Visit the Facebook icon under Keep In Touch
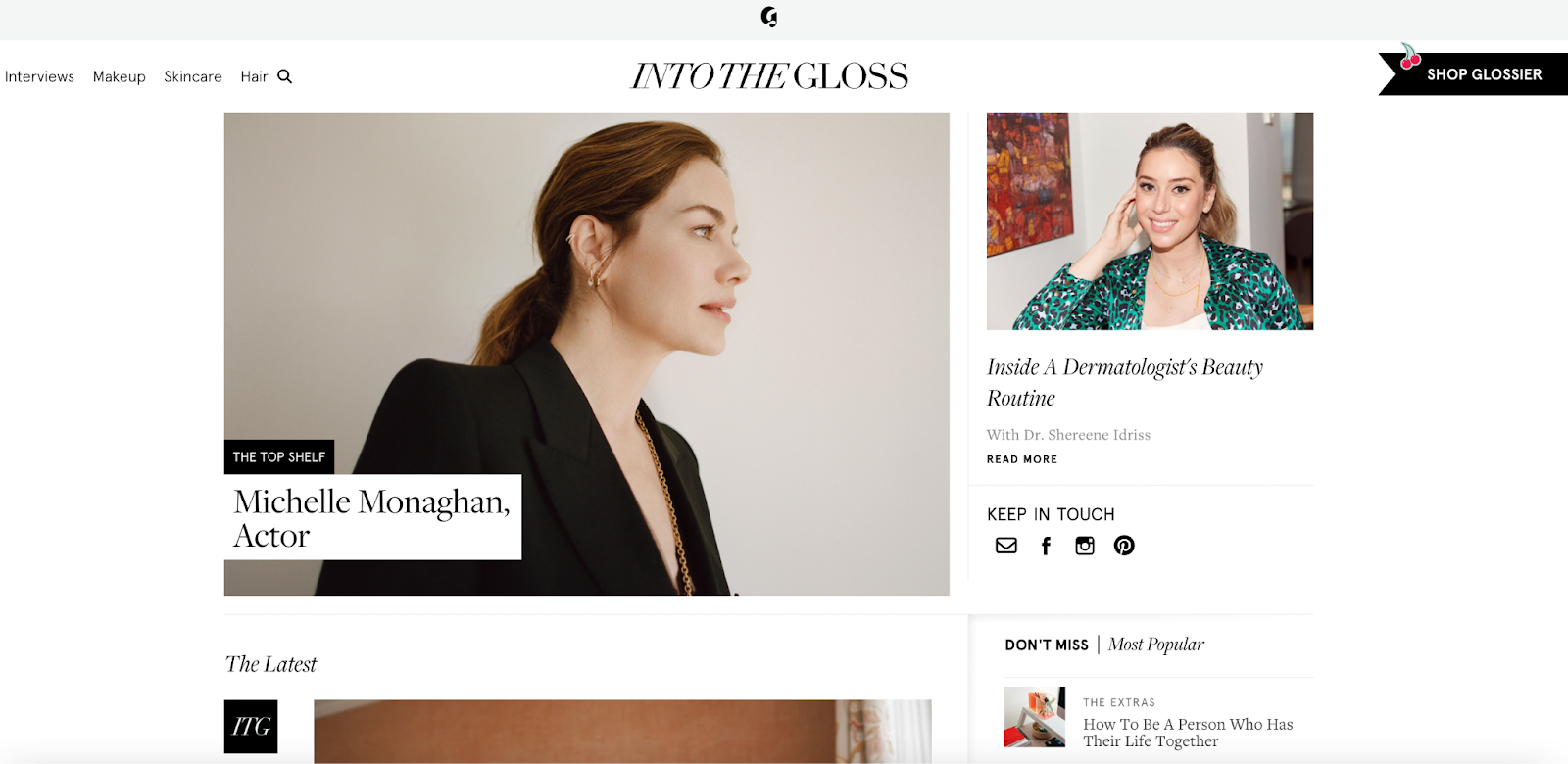This screenshot has height=764, width=1568. 1046,546
